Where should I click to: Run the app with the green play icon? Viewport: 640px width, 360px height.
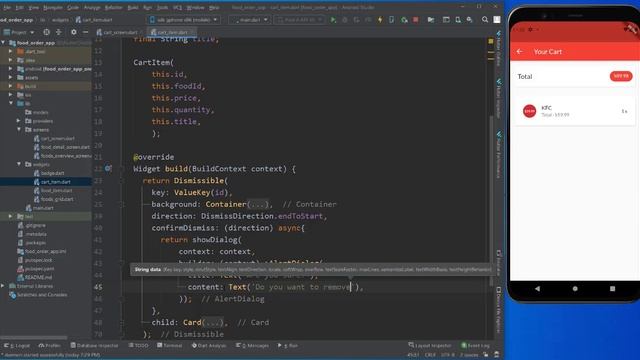point(333,20)
